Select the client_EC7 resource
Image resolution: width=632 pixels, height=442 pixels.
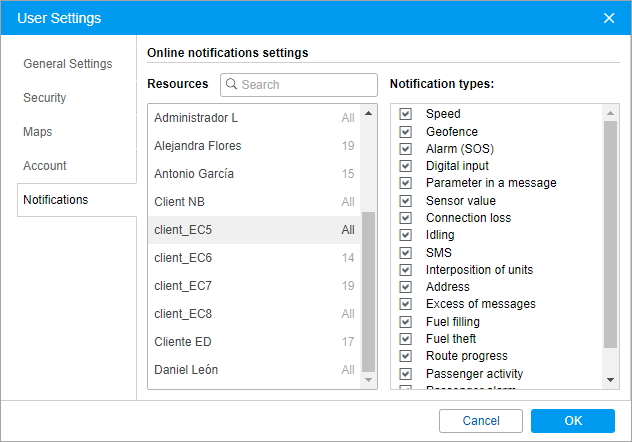(254, 286)
